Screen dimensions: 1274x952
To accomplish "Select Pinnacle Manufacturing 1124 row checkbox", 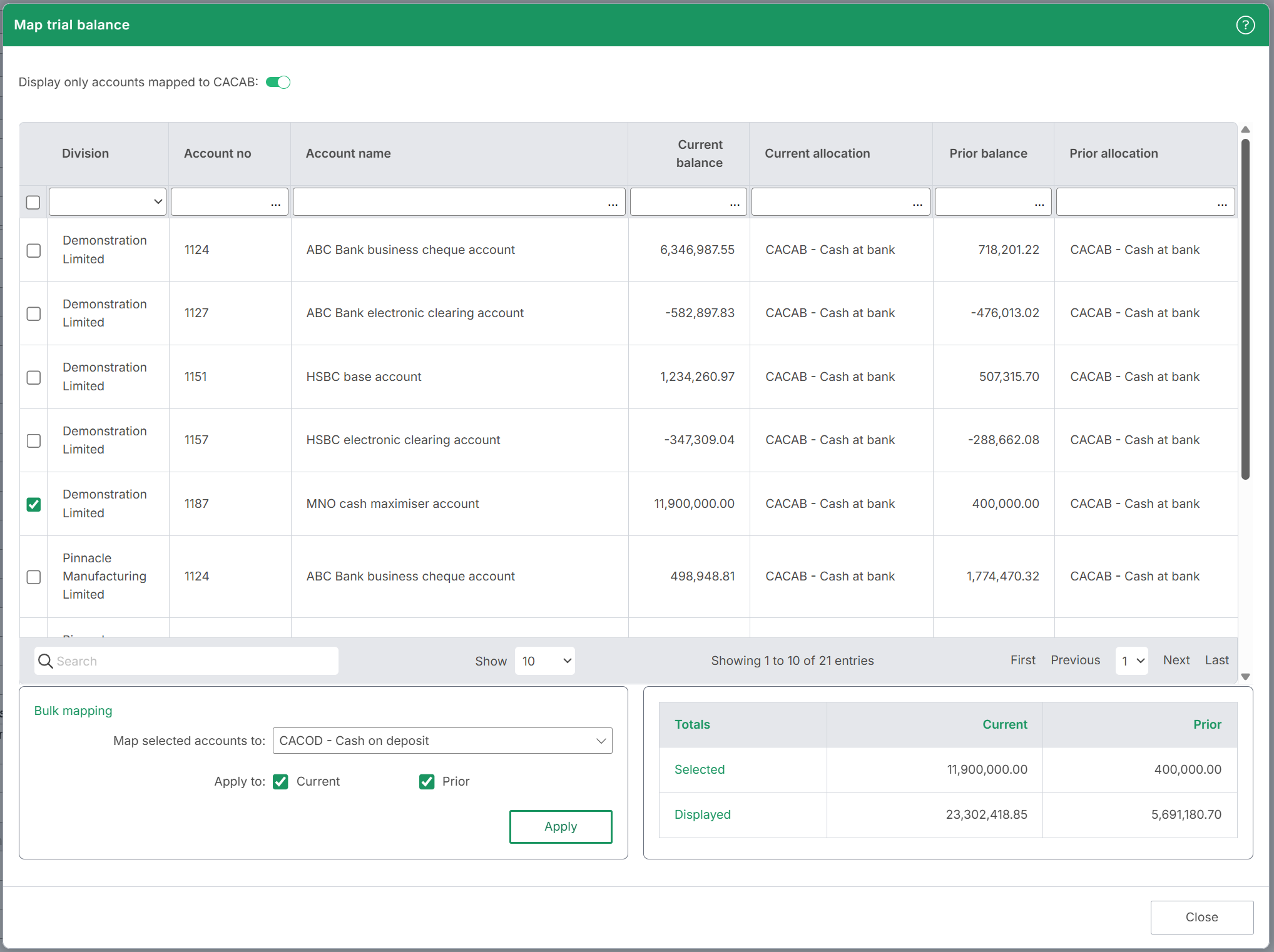I will click(x=34, y=577).
